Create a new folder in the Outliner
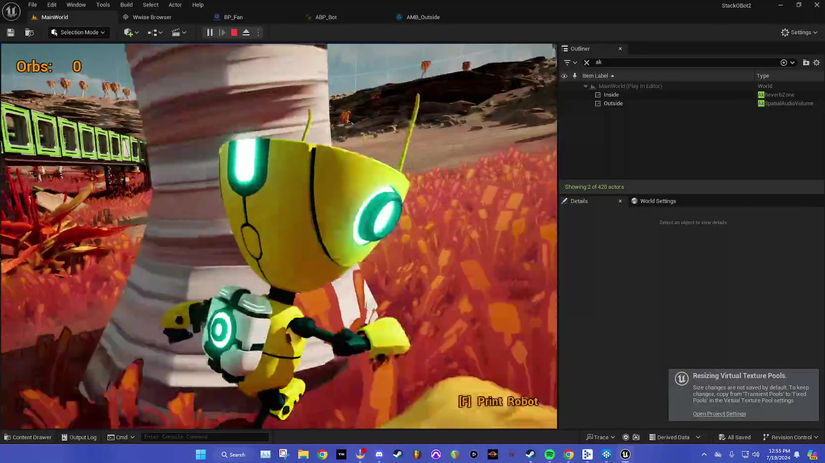The width and height of the screenshot is (825, 463). (x=806, y=63)
